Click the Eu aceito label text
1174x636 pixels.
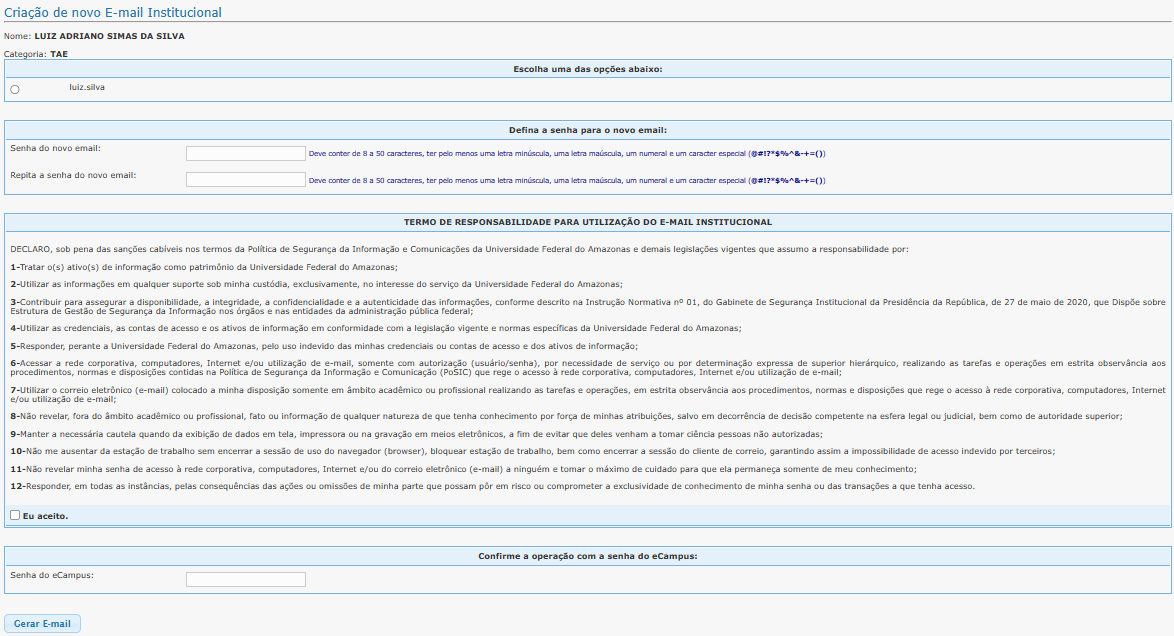(46, 516)
